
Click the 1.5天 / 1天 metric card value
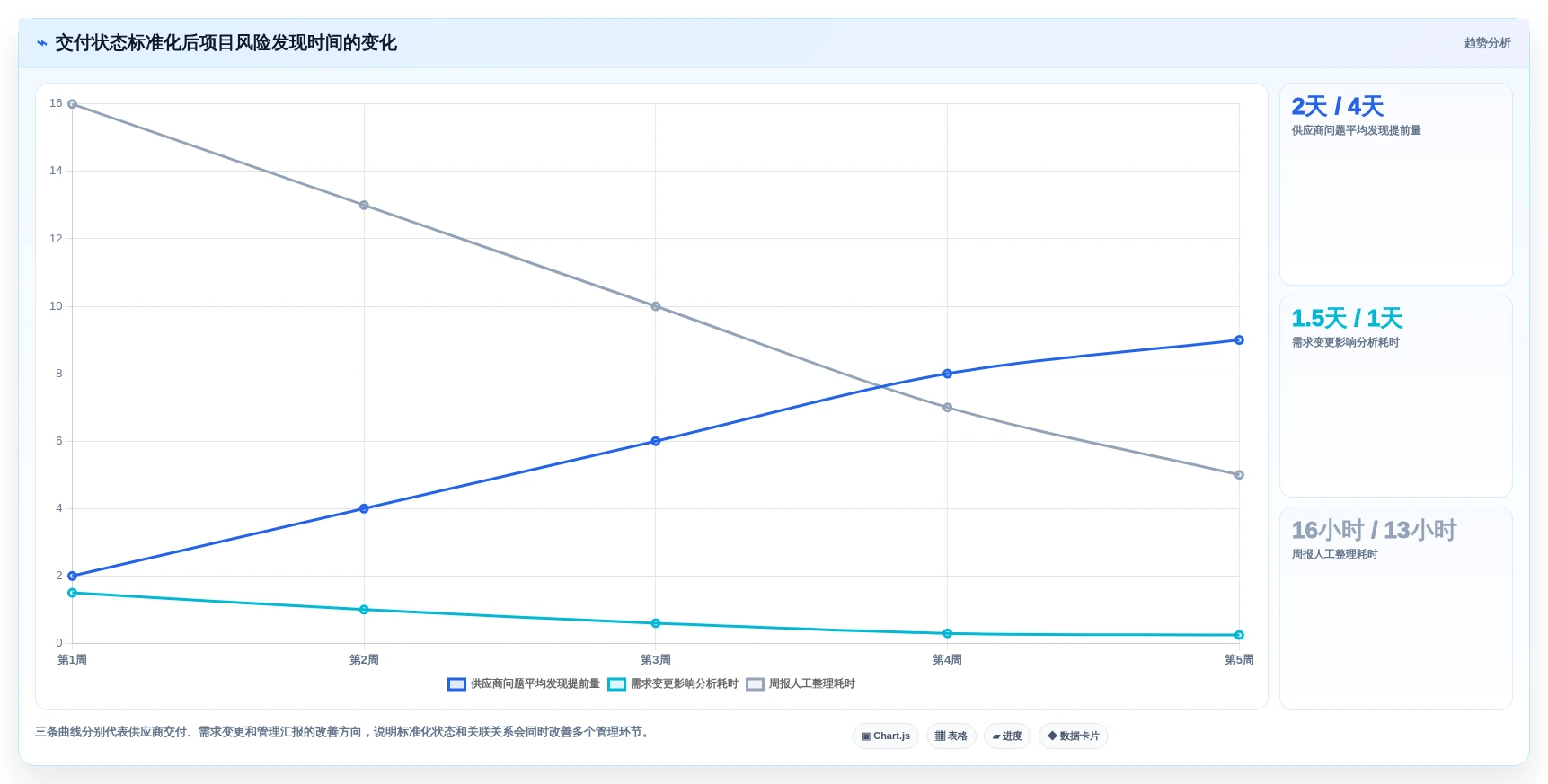[1347, 319]
